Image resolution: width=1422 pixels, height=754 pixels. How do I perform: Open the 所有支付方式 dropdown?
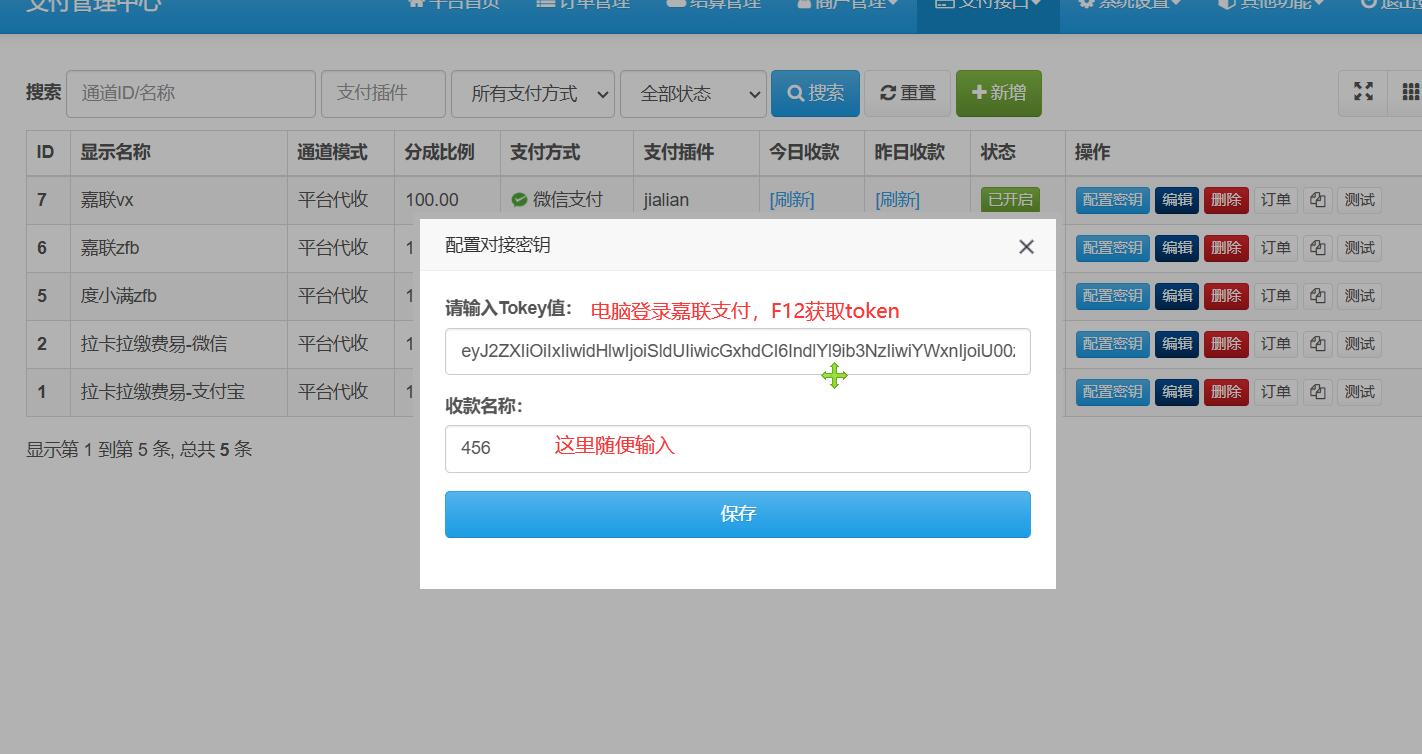[x=533, y=93]
